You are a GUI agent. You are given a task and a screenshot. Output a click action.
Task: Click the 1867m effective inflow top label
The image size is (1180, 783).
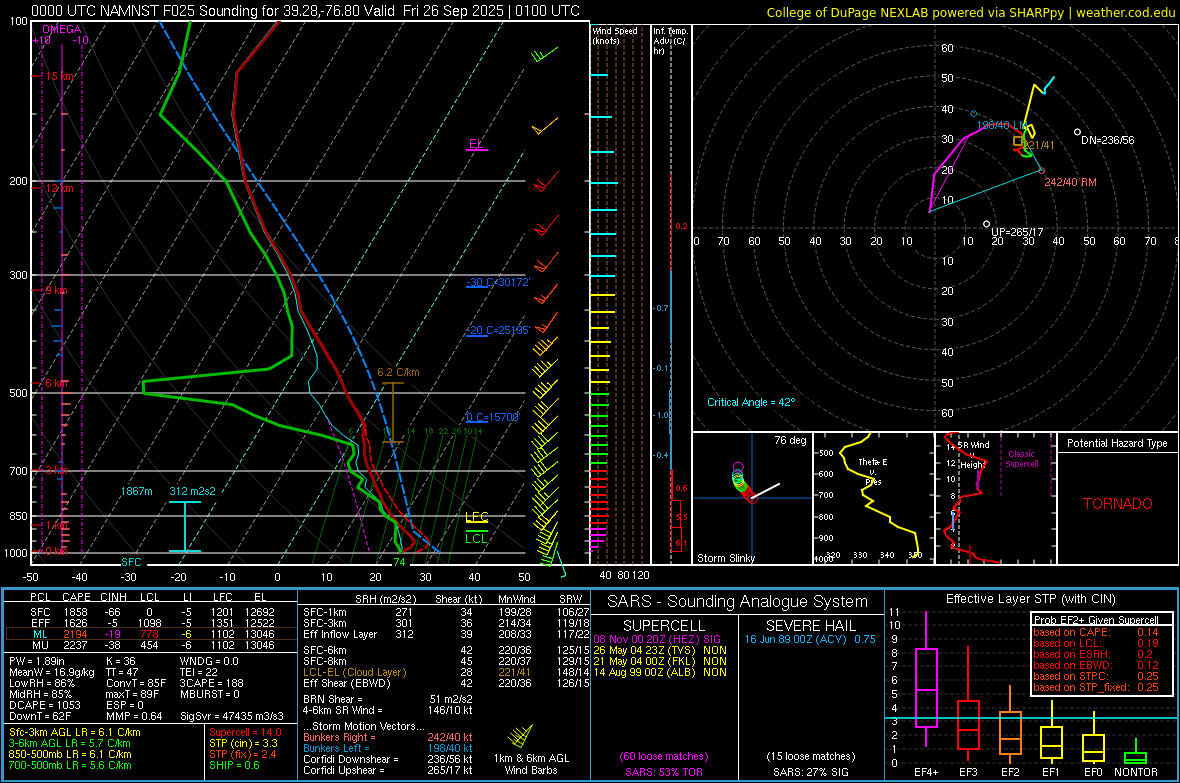point(136,491)
